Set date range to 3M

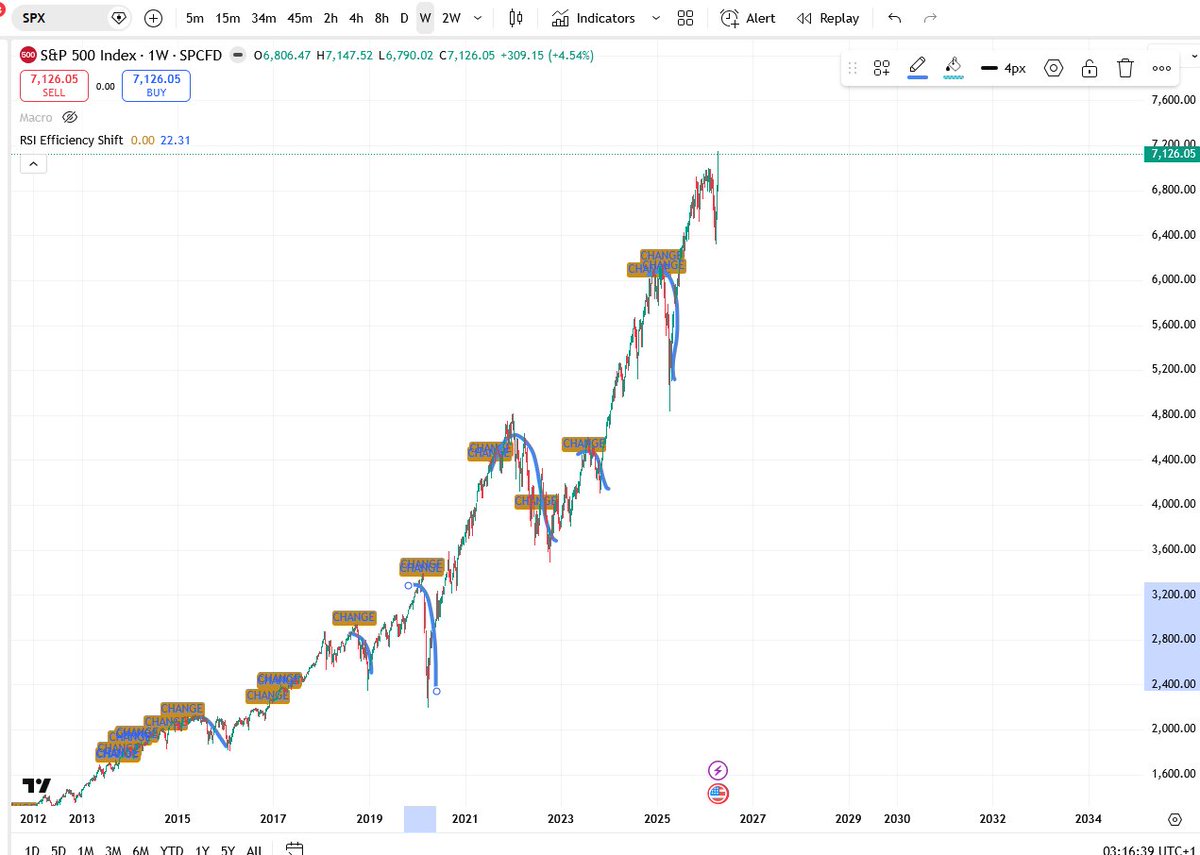pos(113,850)
